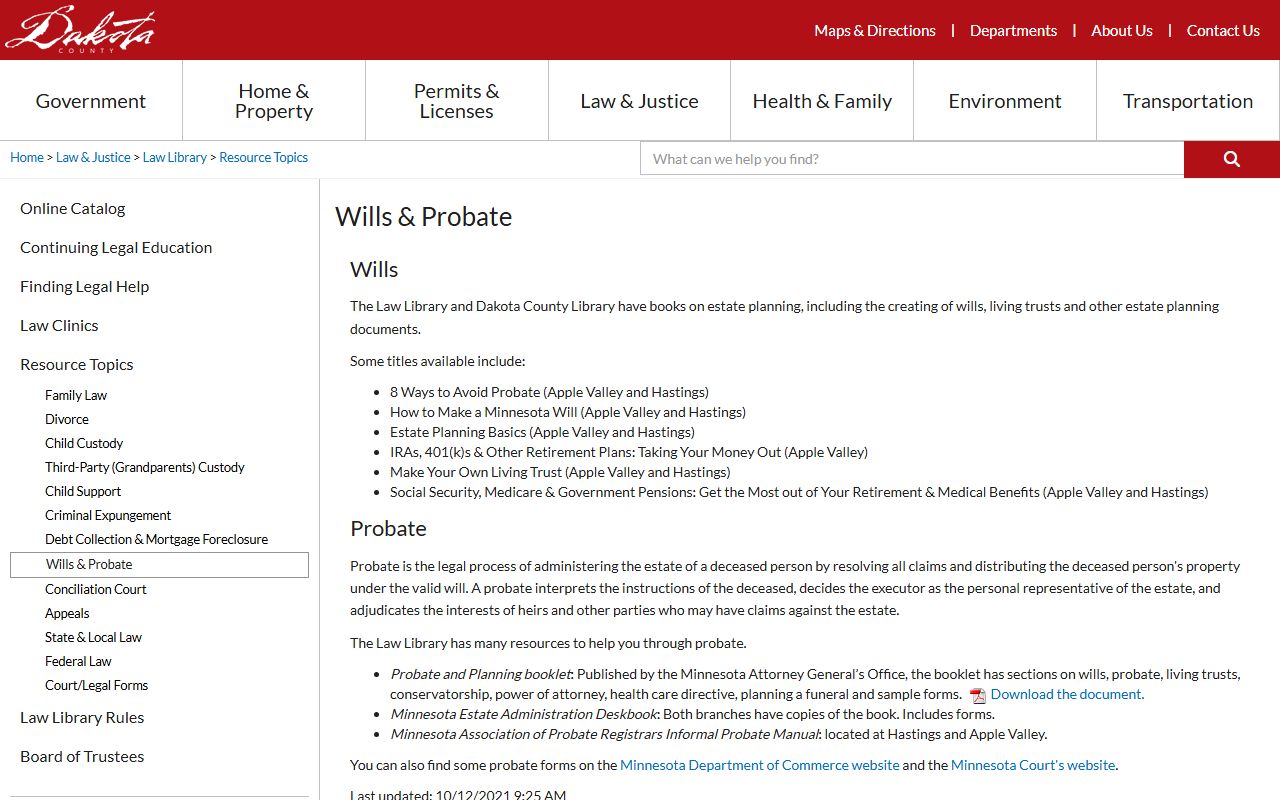Click the PDF icon beside Download the document
Image resolution: width=1280 pixels, height=800 pixels.
(x=978, y=695)
